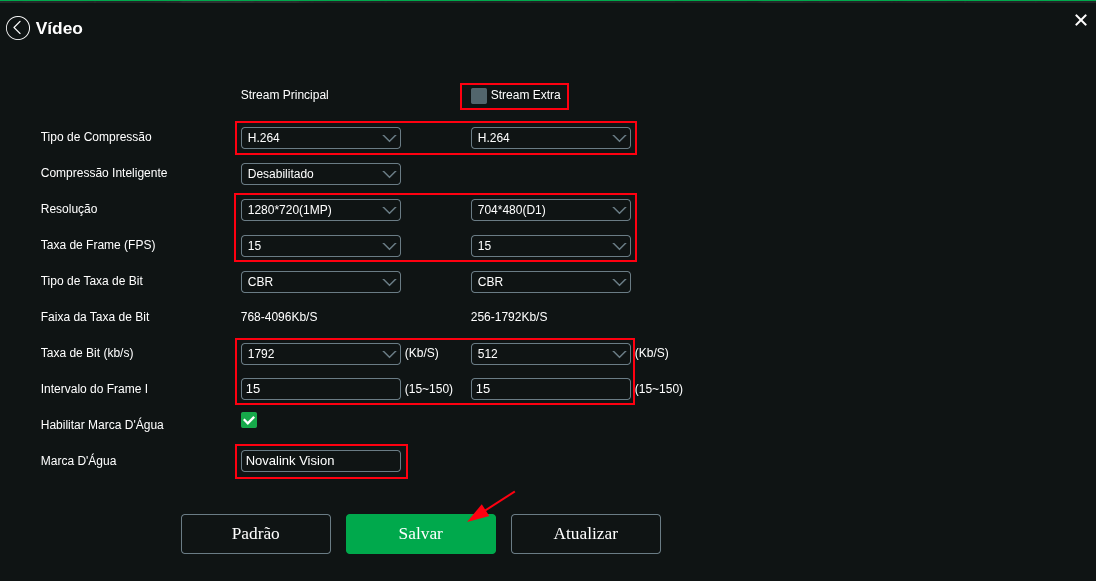Click the Padrão button
This screenshot has height=581, width=1096.
255,534
